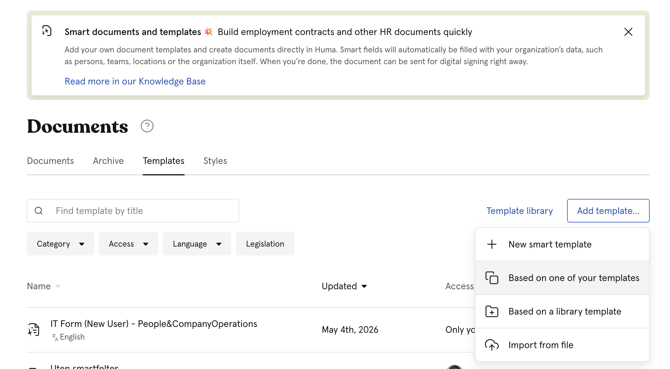Sort by the Name column header
This screenshot has height=369, width=670.
44,286
